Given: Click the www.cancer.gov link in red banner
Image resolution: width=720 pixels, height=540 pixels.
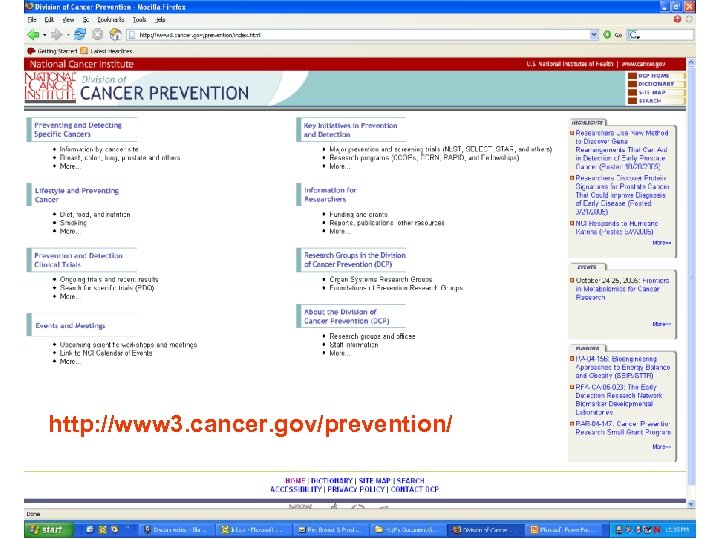Looking at the screenshot, I should [x=643, y=64].
